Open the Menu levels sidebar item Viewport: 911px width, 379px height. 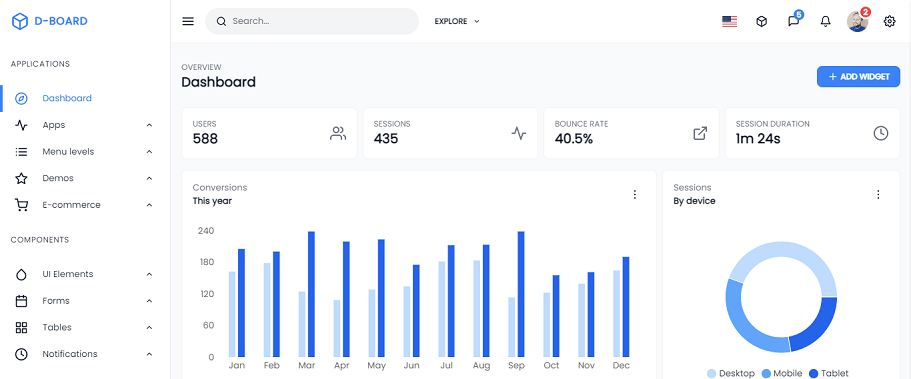(x=85, y=152)
